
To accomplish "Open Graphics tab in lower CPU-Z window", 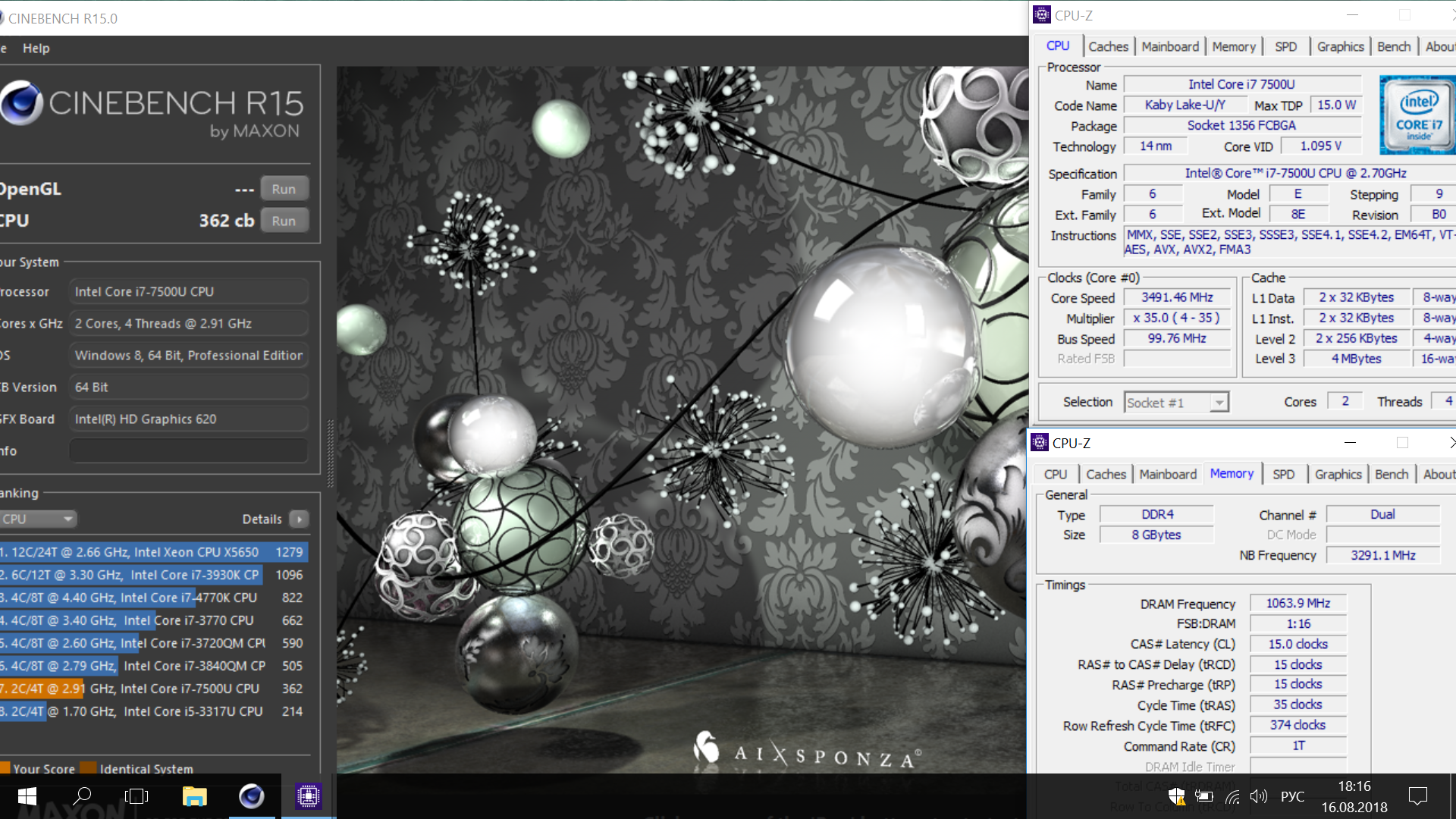I will point(1338,474).
